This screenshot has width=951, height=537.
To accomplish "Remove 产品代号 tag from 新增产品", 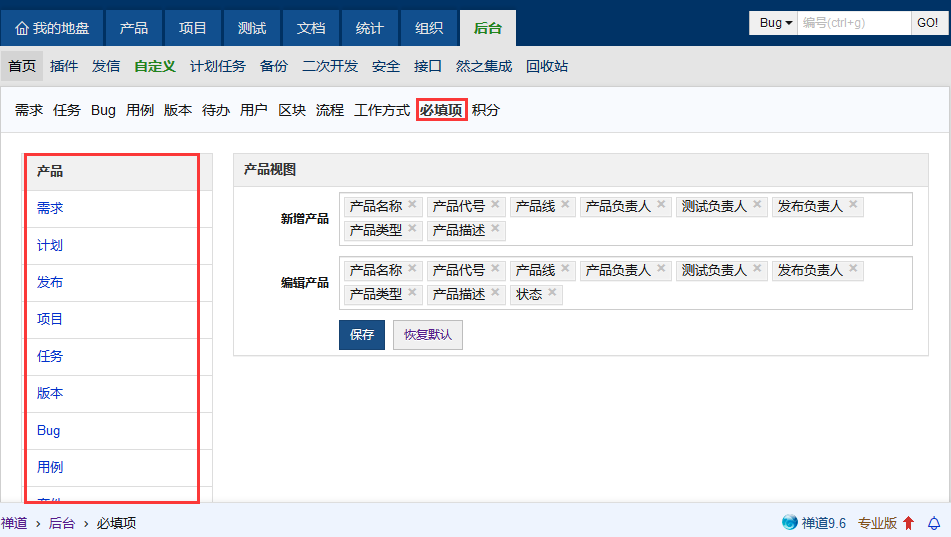I will click(x=495, y=204).
